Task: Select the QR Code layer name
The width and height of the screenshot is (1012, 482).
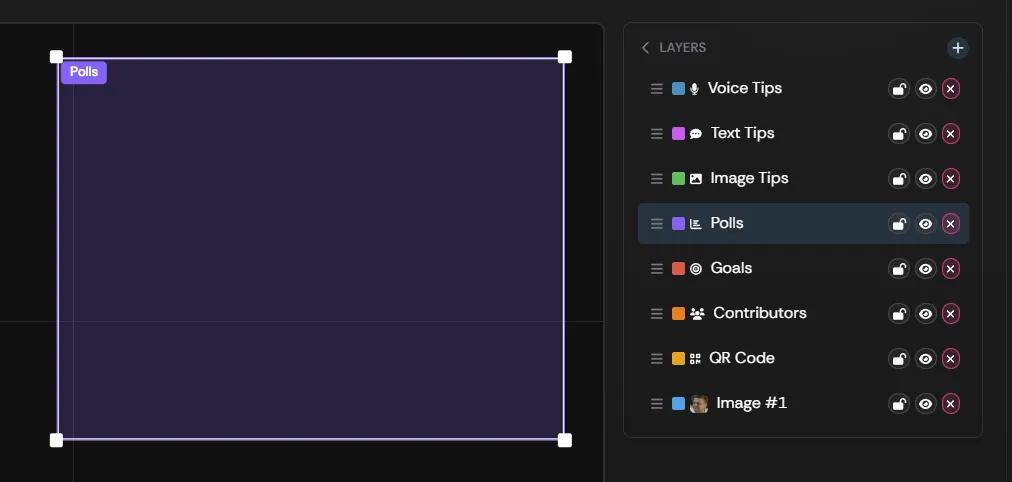Action: point(742,358)
